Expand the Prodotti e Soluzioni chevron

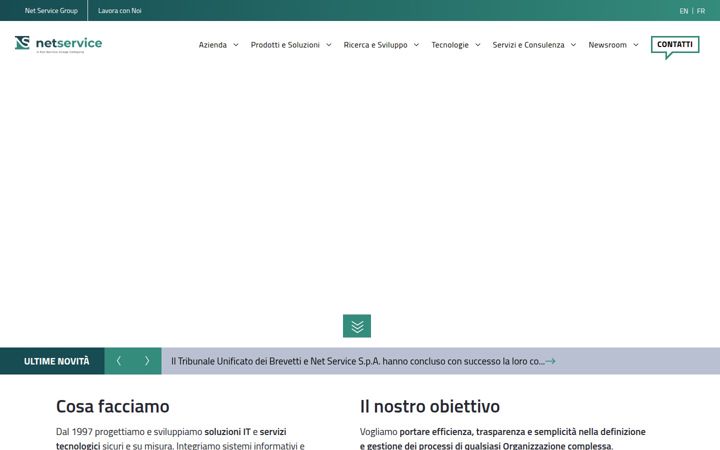point(329,45)
